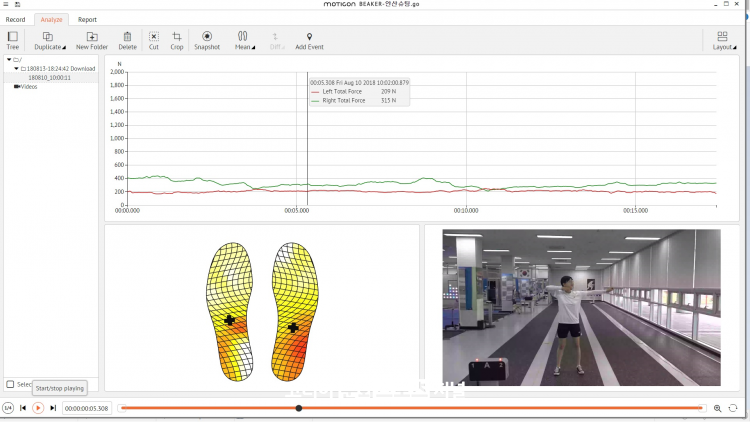Click the zoom magnifier icon by the timeline
The width and height of the screenshot is (750, 422).
click(x=717, y=408)
